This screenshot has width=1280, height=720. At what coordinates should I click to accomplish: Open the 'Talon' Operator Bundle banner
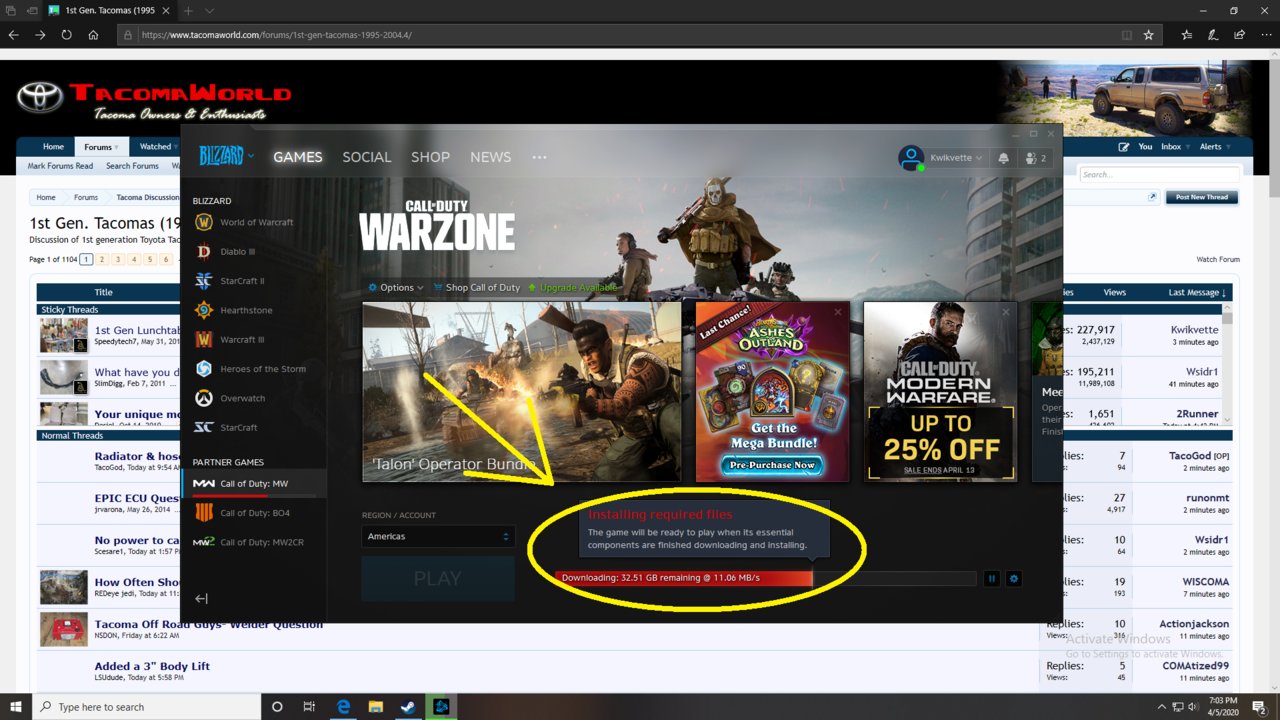(522, 392)
